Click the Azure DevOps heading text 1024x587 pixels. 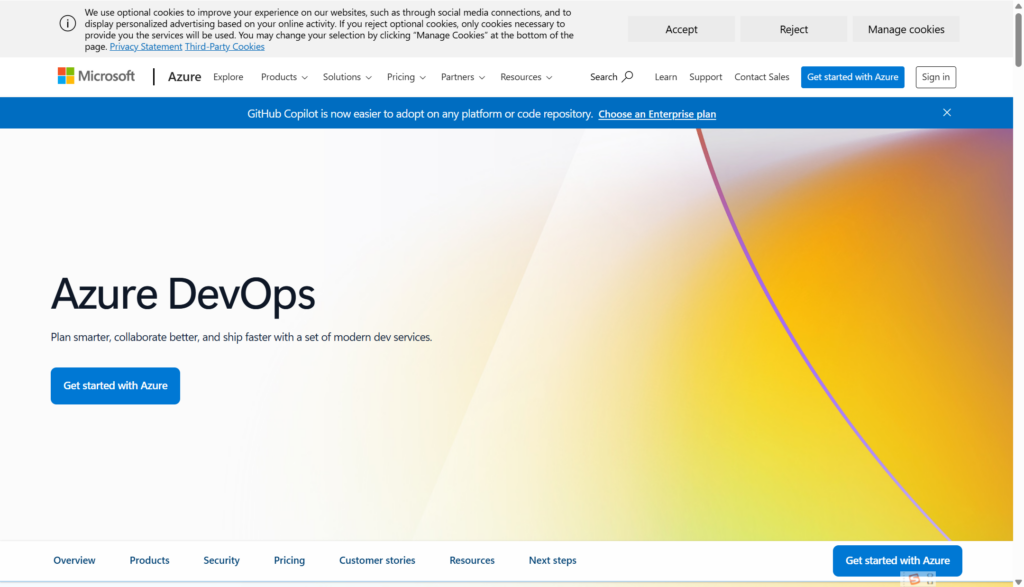click(x=183, y=294)
